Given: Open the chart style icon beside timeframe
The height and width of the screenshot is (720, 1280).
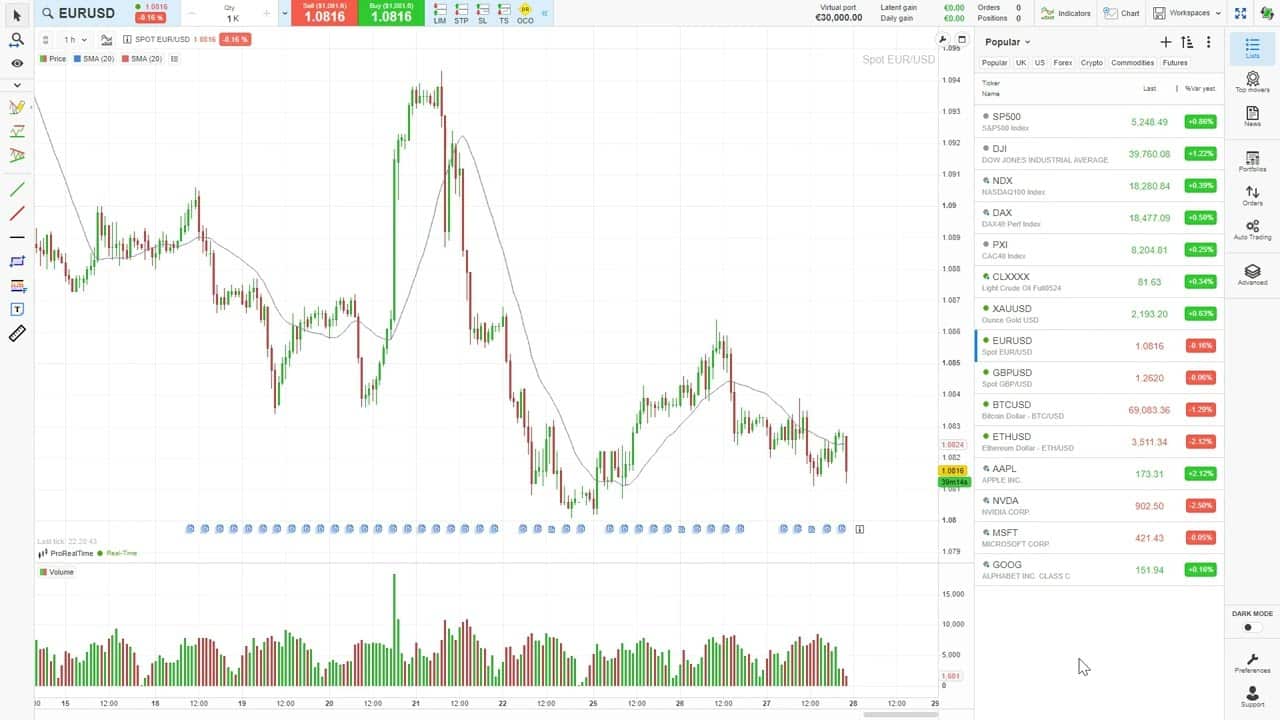Looking at the screenshot, I should tap(106, 40).
